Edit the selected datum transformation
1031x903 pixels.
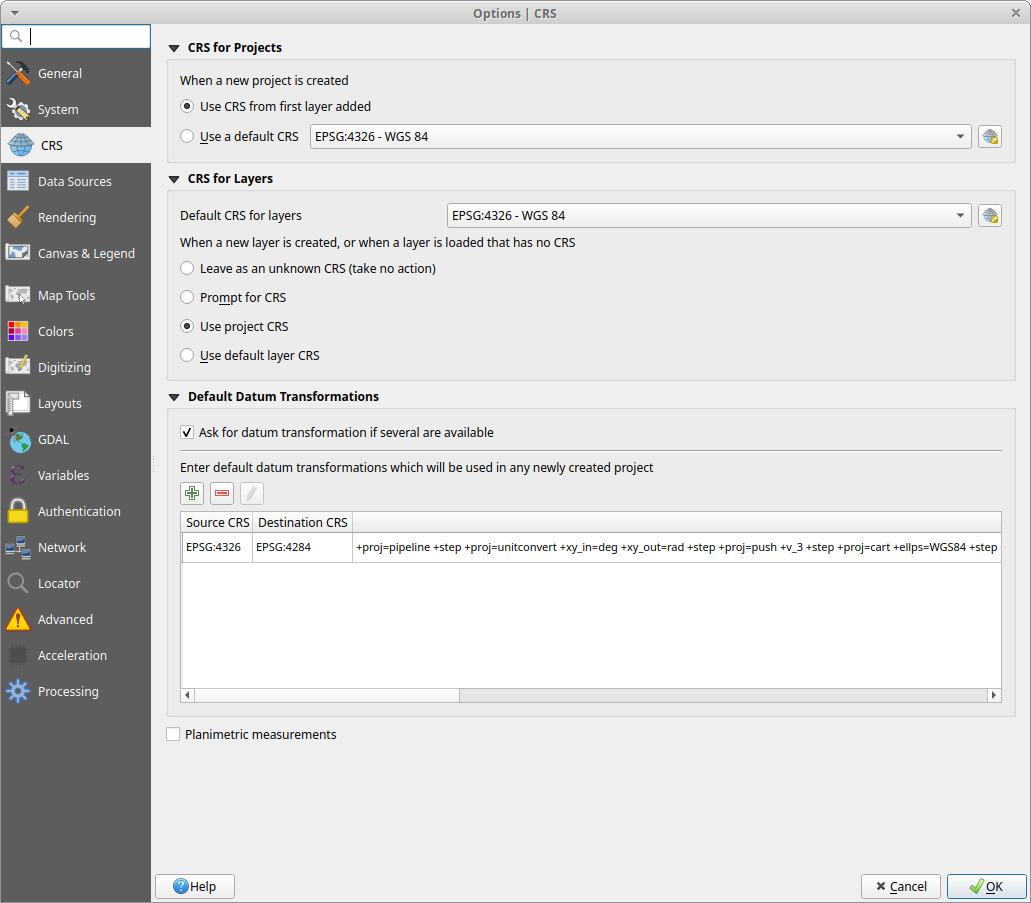[x=251, y=493]
